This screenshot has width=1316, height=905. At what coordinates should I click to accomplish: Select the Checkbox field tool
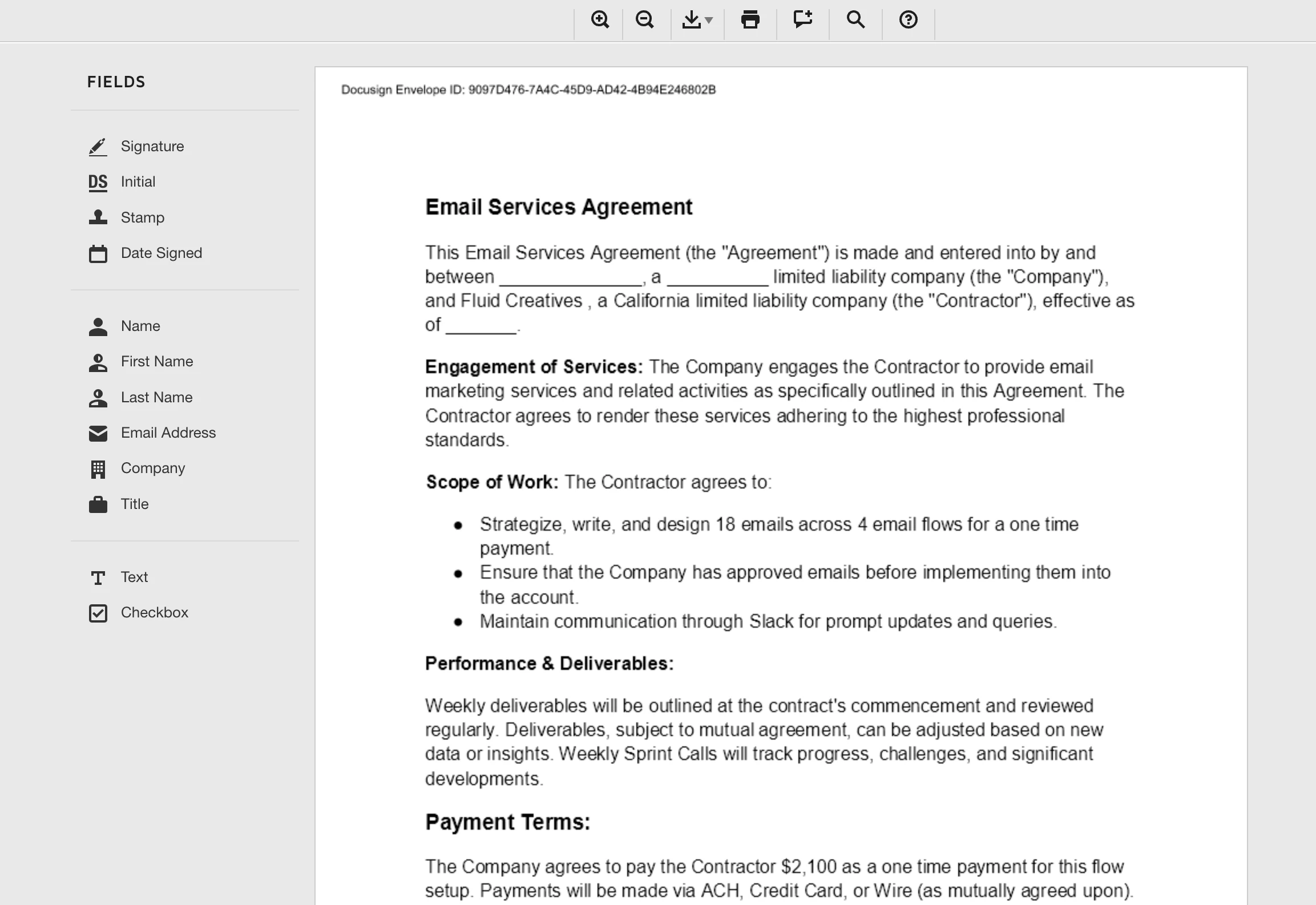[x=154, y=613]
